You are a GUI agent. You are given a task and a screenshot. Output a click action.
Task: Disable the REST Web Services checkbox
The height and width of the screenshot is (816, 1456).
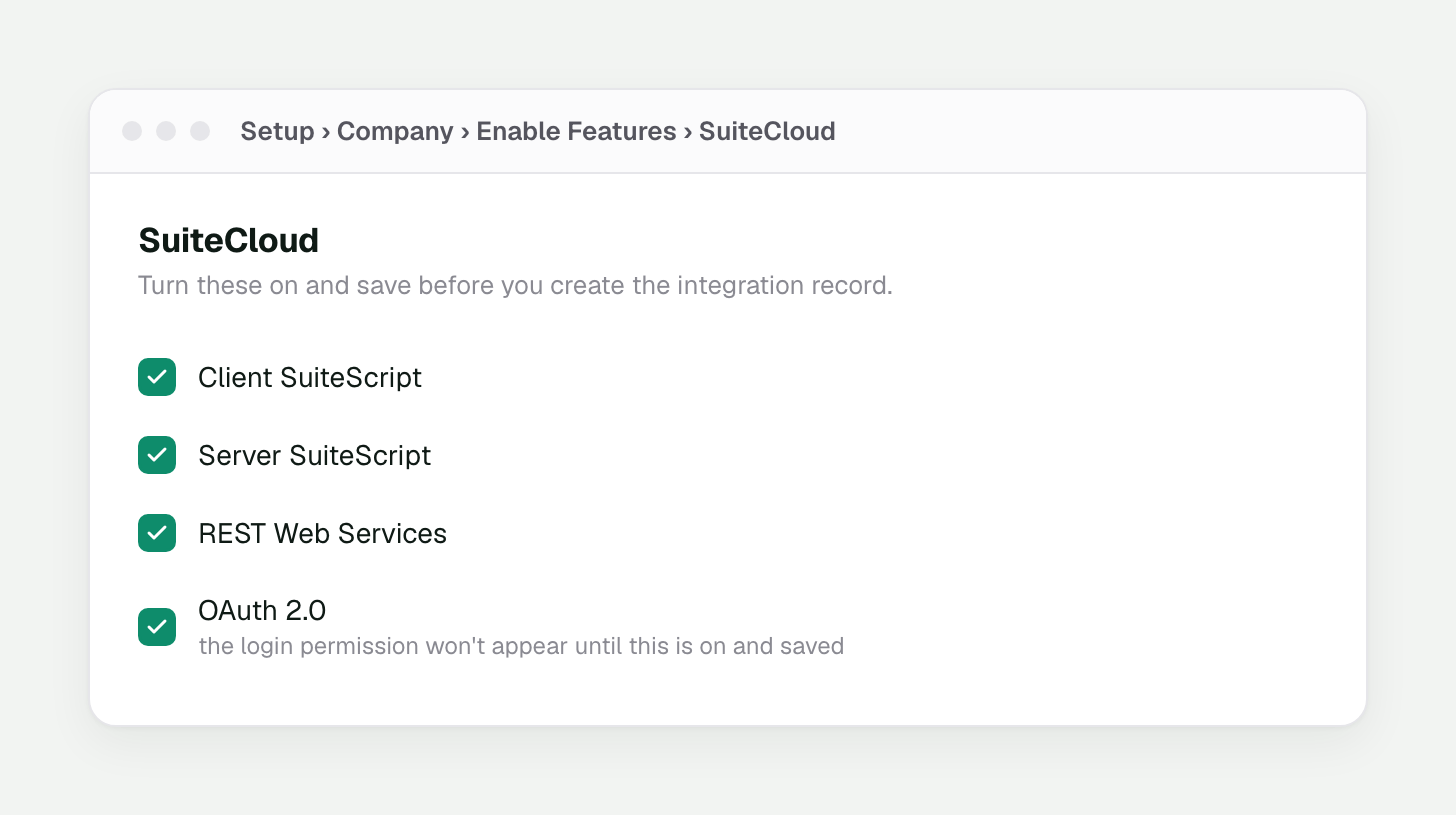point(157,533)
